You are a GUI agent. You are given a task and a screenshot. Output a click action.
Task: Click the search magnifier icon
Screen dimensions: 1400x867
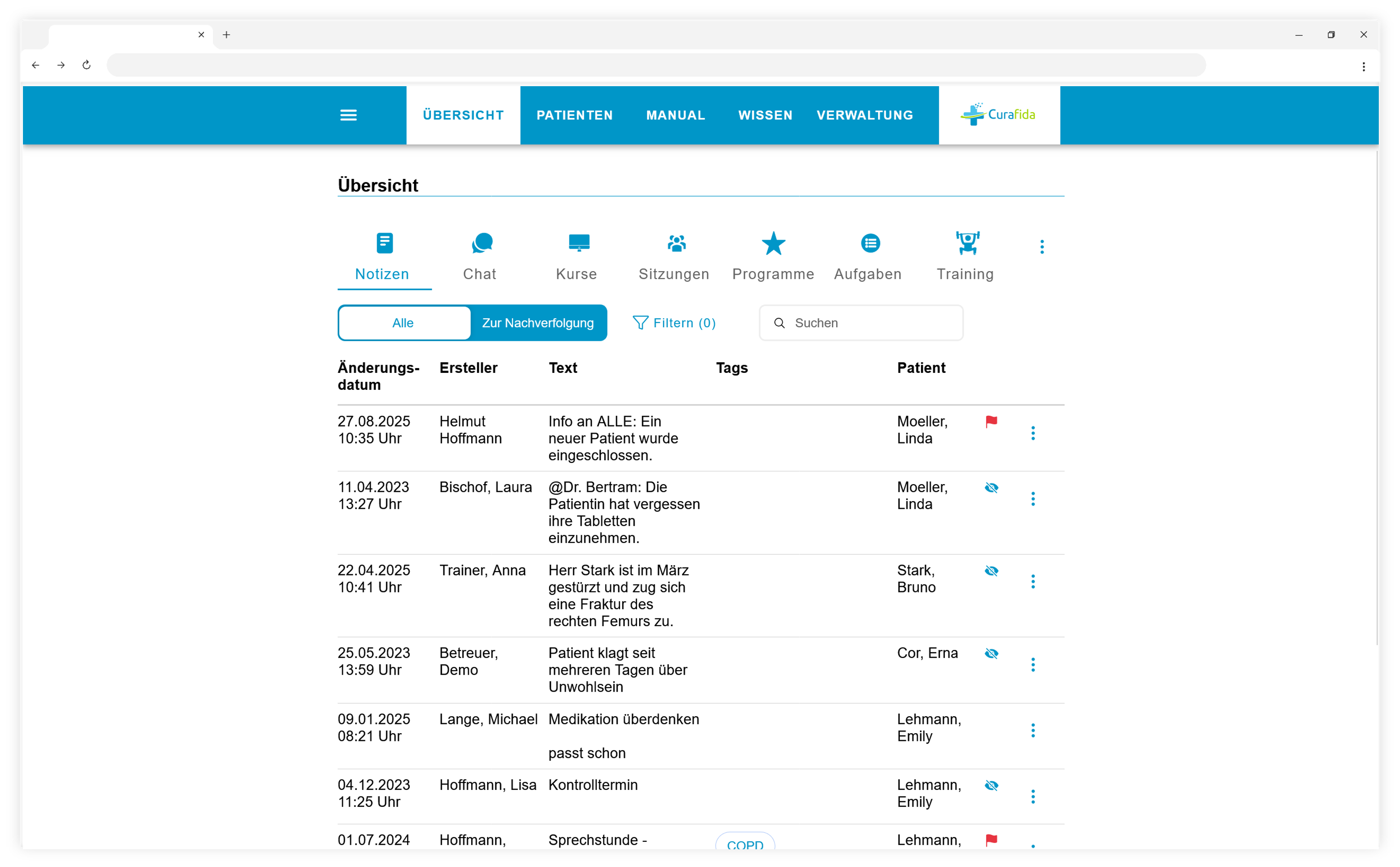click(x=779, y=323)
